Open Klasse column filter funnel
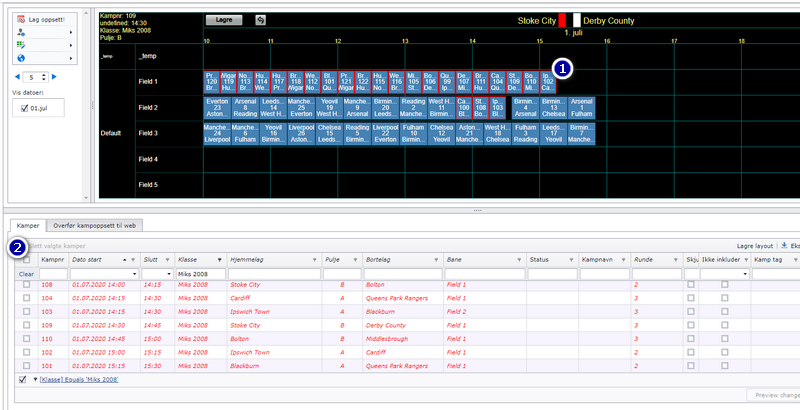This screenshot has width=800, height=410. click(220, 260)
